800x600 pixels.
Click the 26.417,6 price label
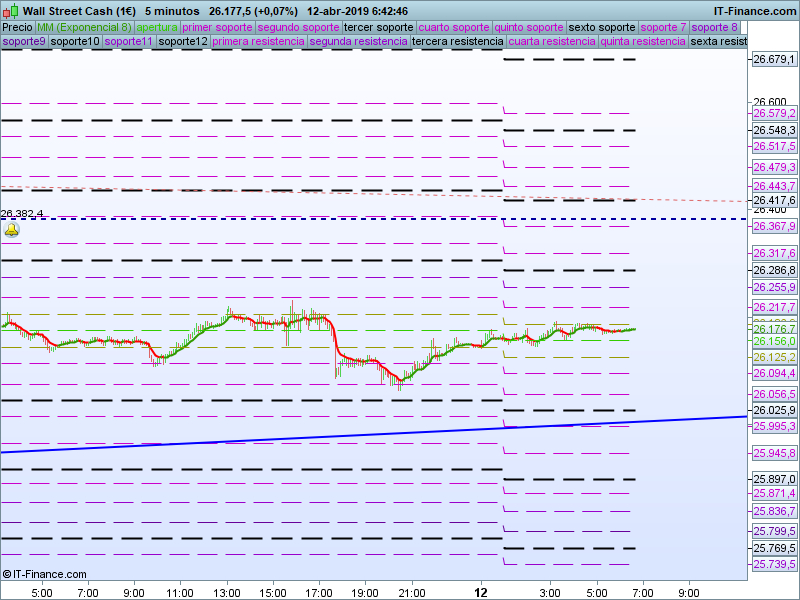click(x=774, y=200)
